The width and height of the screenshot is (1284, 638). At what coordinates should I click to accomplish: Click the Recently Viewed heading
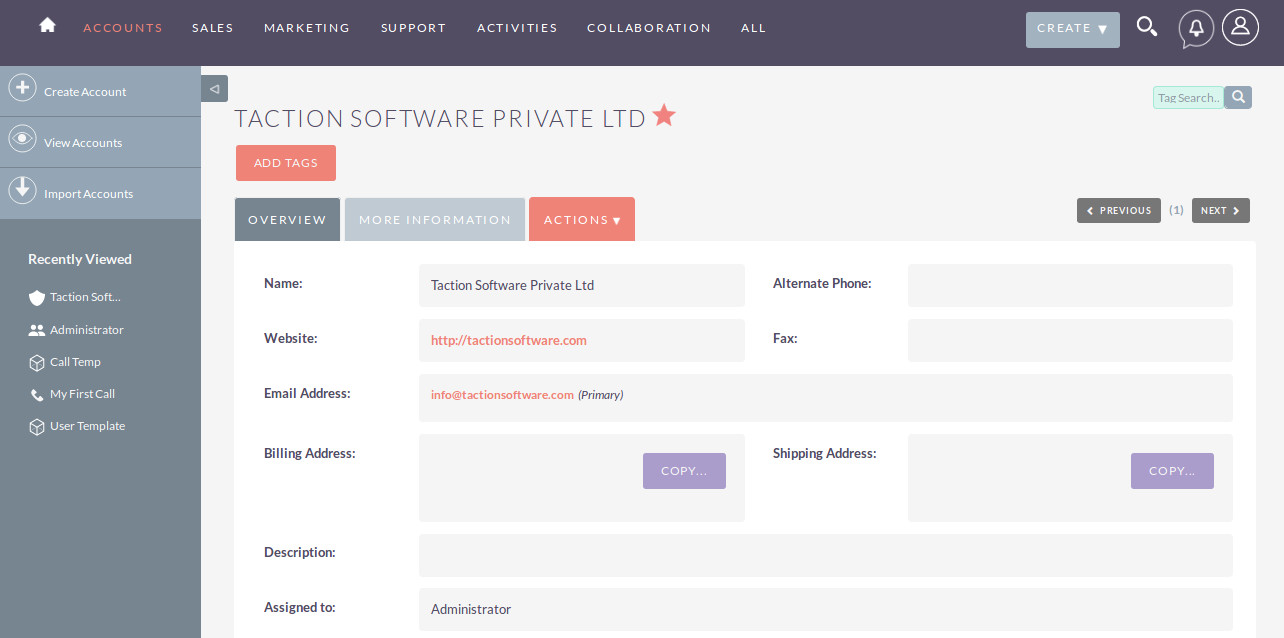(80, 259)
